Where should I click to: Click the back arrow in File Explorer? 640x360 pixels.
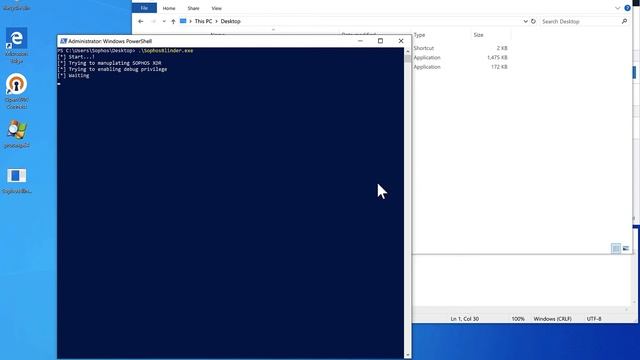click(141, 21)
